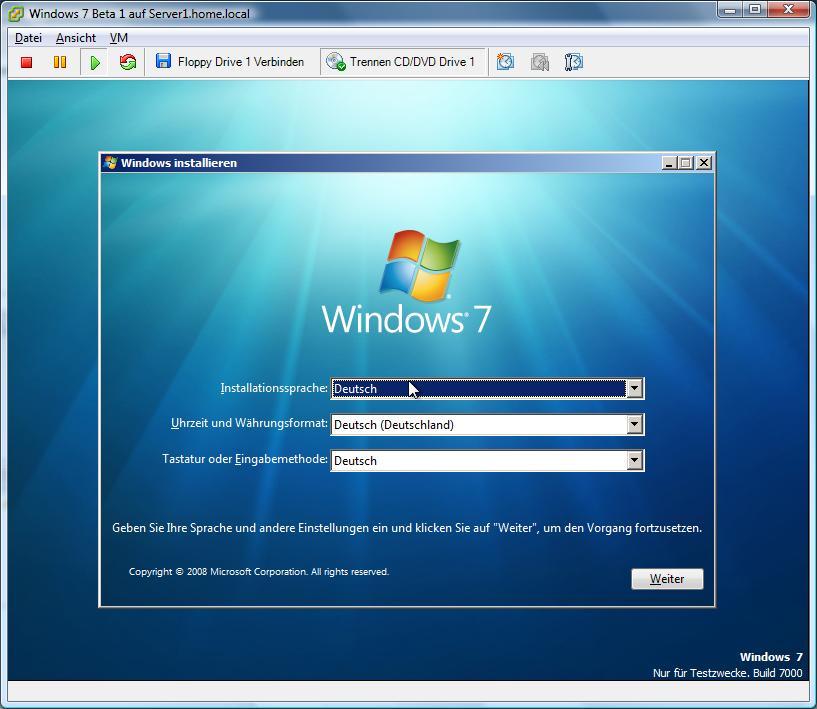Screen dimensions: 817x709
Task: Expand the Installationssprache dropdown arrow
Action: (634, 388)
